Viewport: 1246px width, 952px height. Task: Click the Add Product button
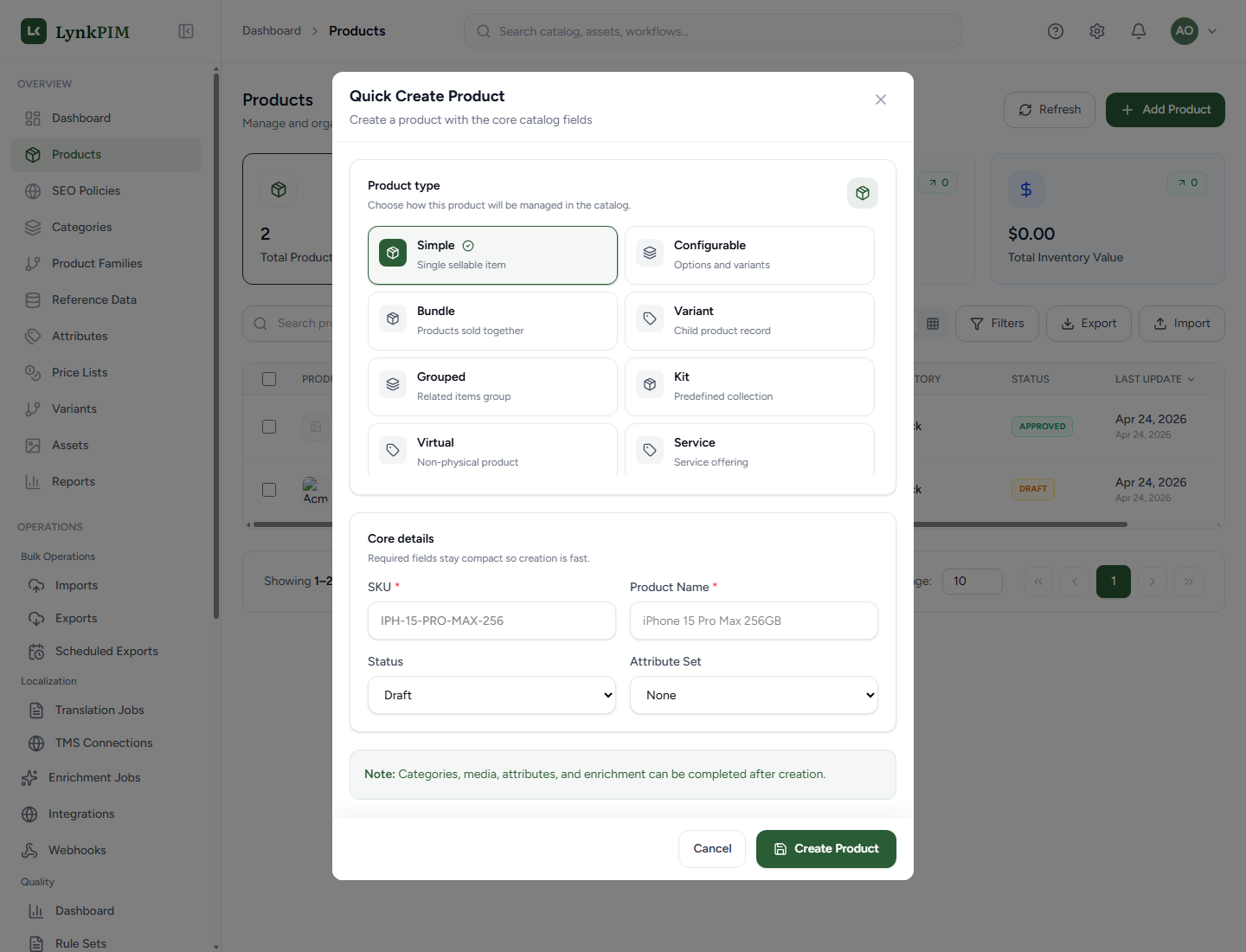pos(1166,110)
